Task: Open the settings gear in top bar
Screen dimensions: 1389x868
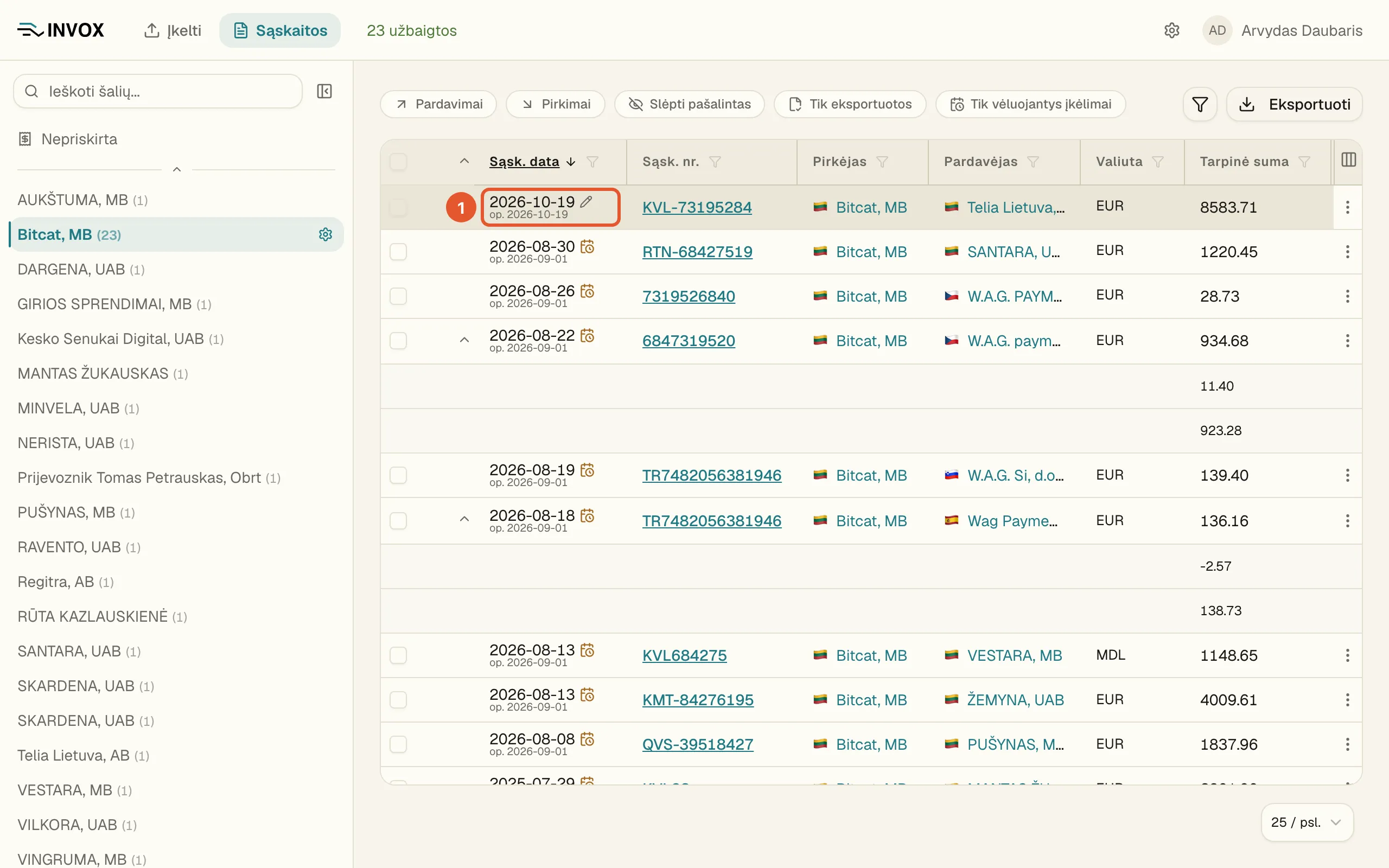Action: (x=1171, y=30)
